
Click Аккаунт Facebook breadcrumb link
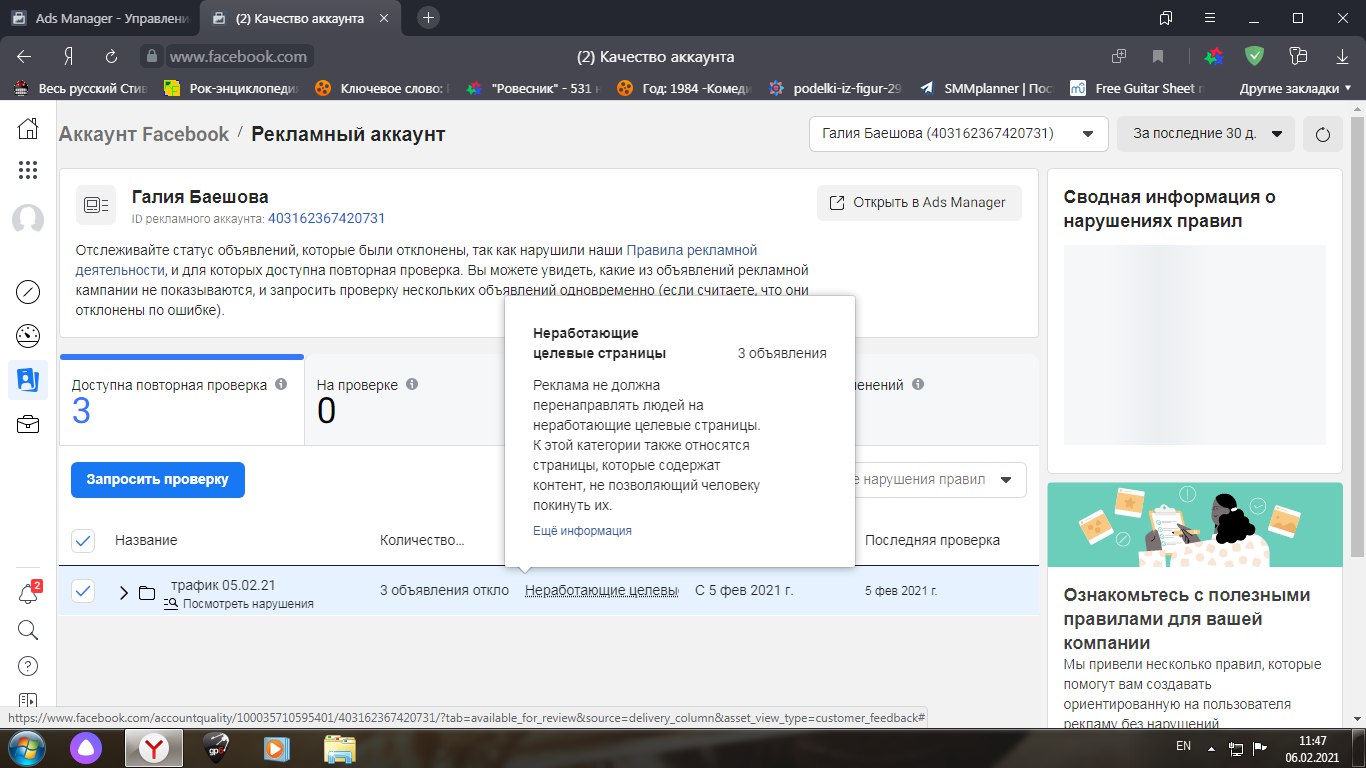(144, 134)
